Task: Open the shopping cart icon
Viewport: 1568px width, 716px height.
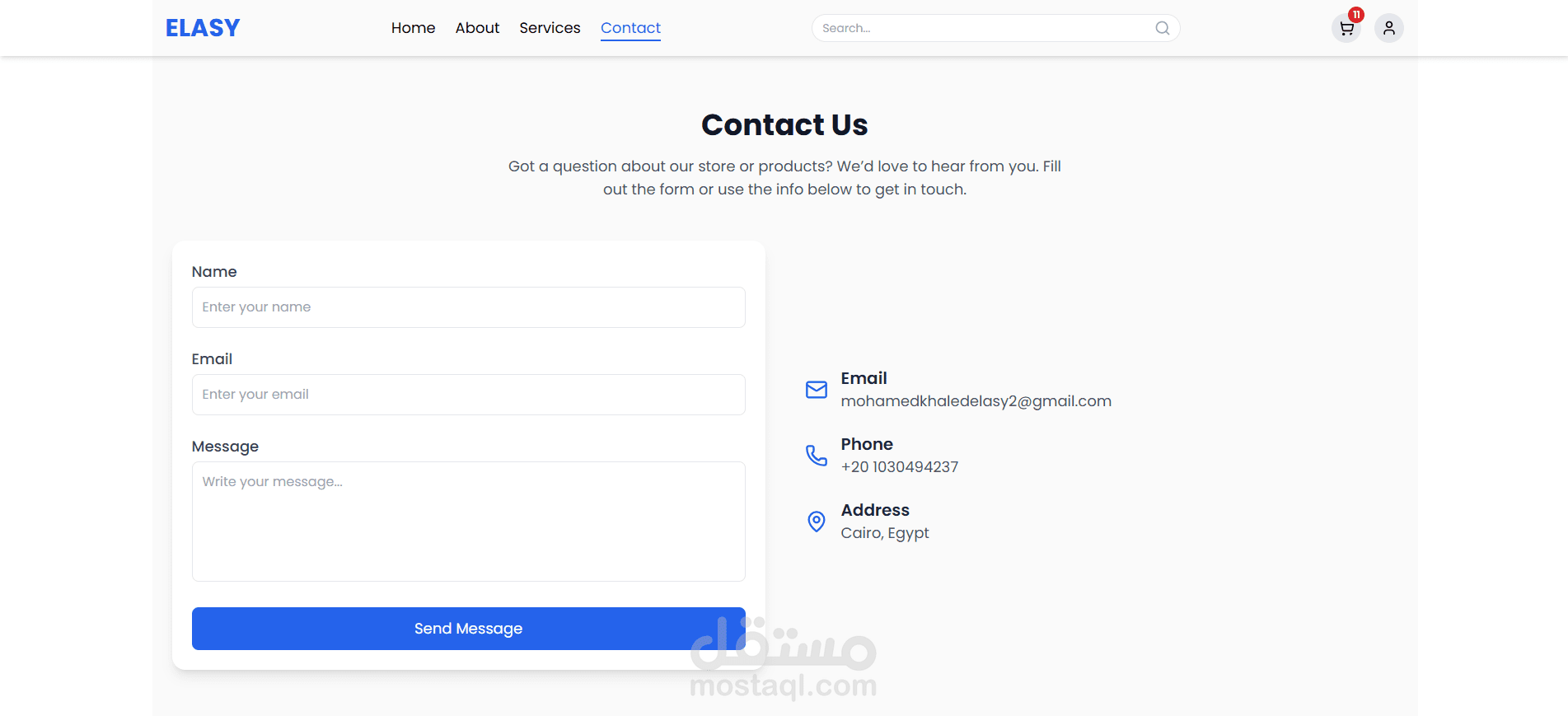Action: tap(1346, 29)
